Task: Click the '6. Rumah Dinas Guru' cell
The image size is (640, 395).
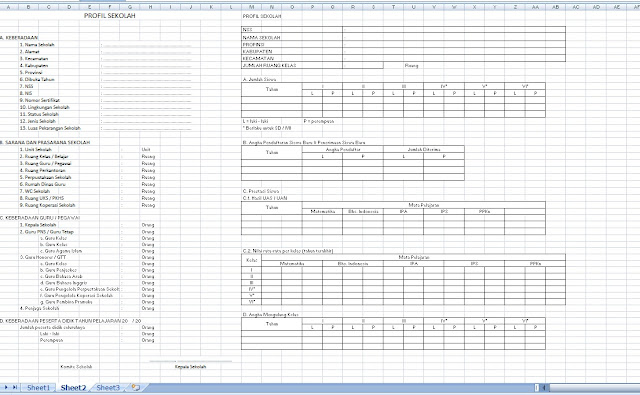Action: click(x=42, y=184)
